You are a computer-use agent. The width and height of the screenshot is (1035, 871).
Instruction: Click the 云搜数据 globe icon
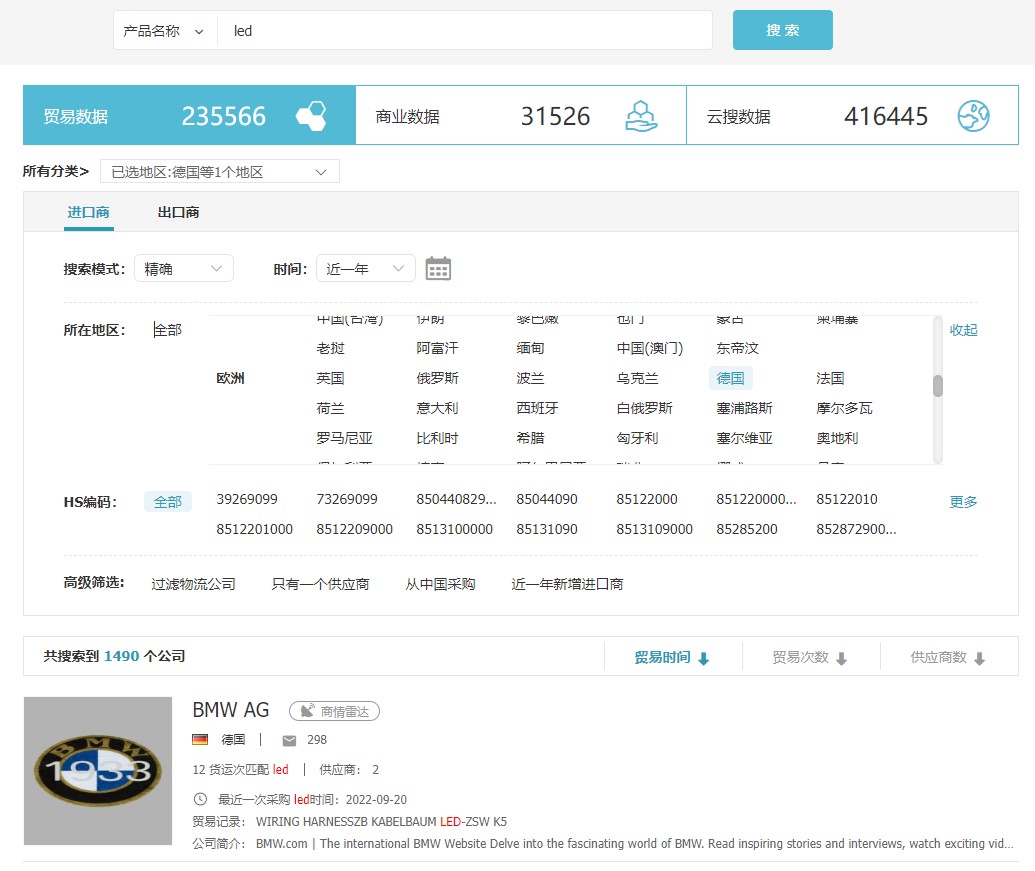(x=973, y=116)
